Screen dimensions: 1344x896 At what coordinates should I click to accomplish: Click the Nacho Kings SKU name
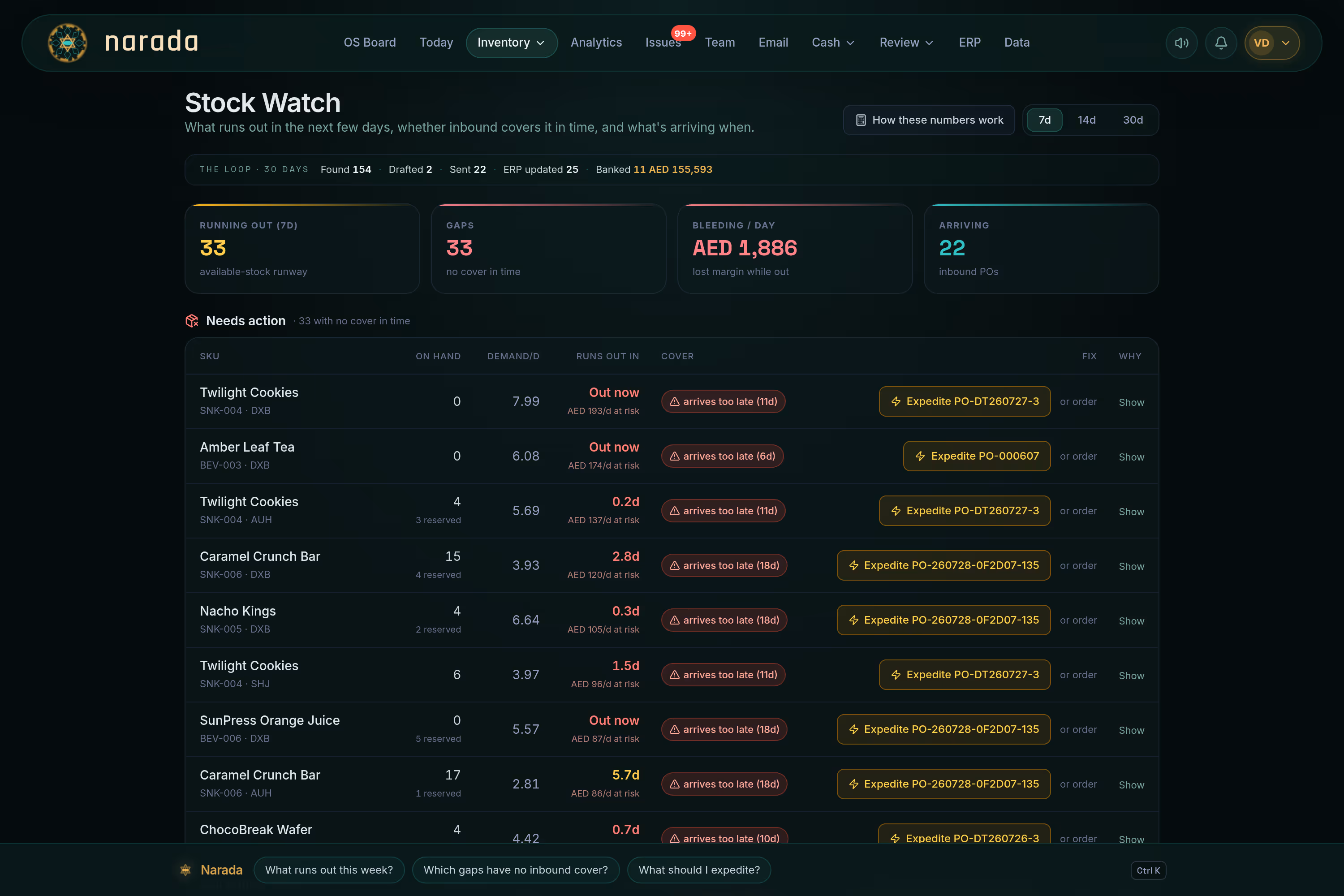238,611
